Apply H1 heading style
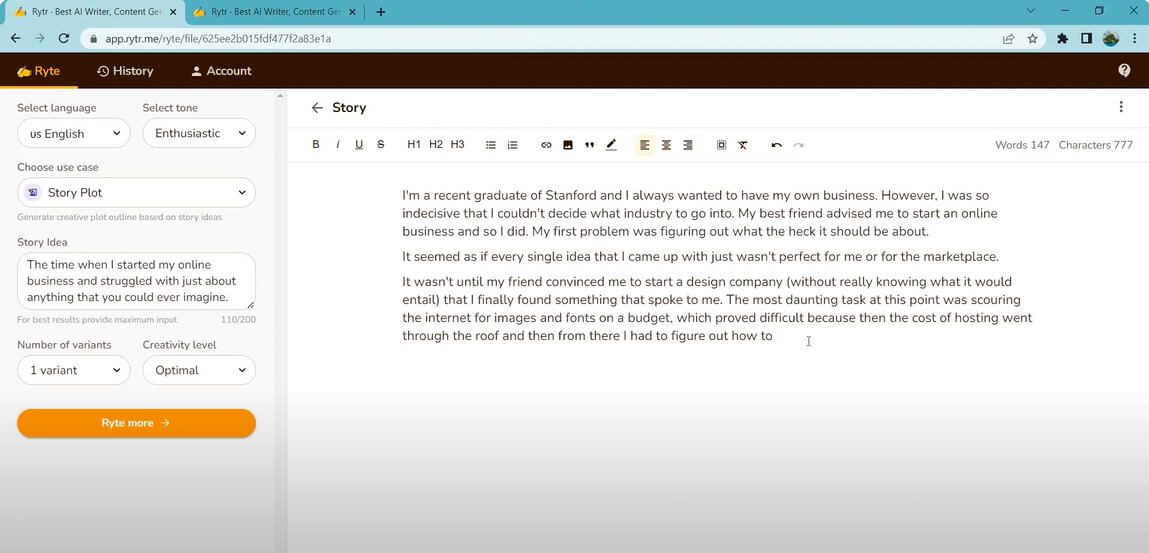Screen dimensions: 1149x553 pos(414,145)
